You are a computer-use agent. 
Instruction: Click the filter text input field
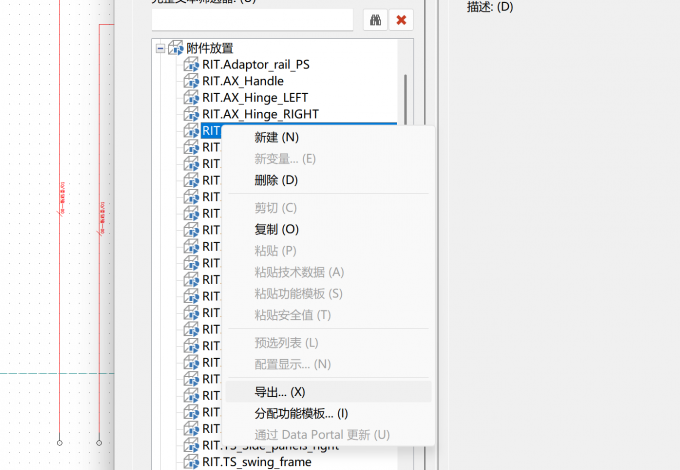[x=252, y=20]
